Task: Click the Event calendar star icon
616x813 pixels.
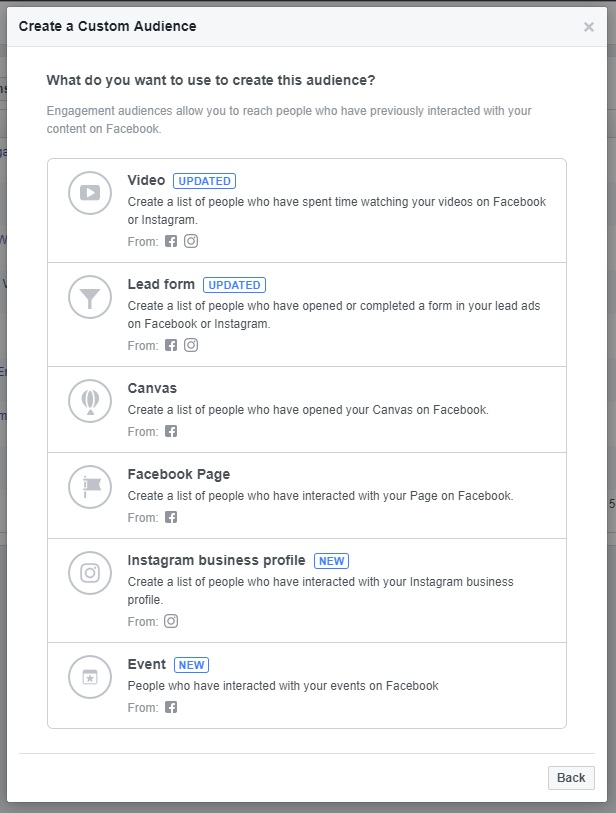Action: click(x=90, y=677)
